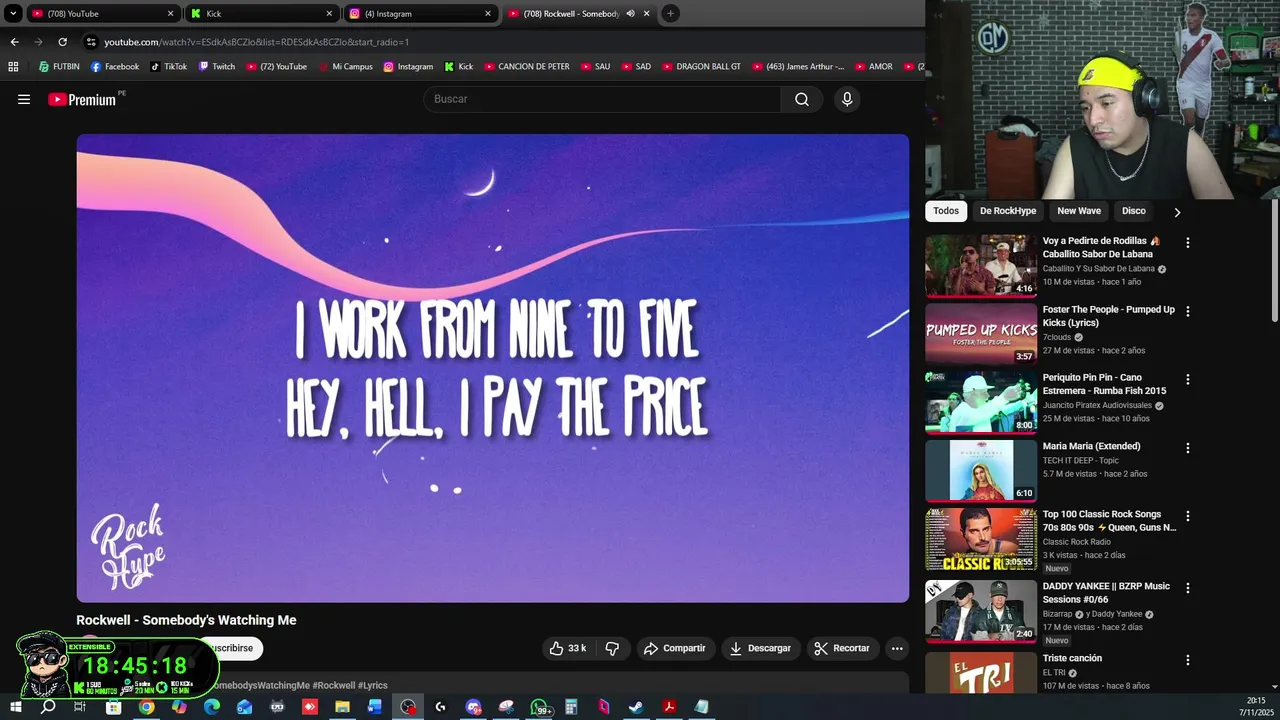View site information icon in address bar

point(91,42)
